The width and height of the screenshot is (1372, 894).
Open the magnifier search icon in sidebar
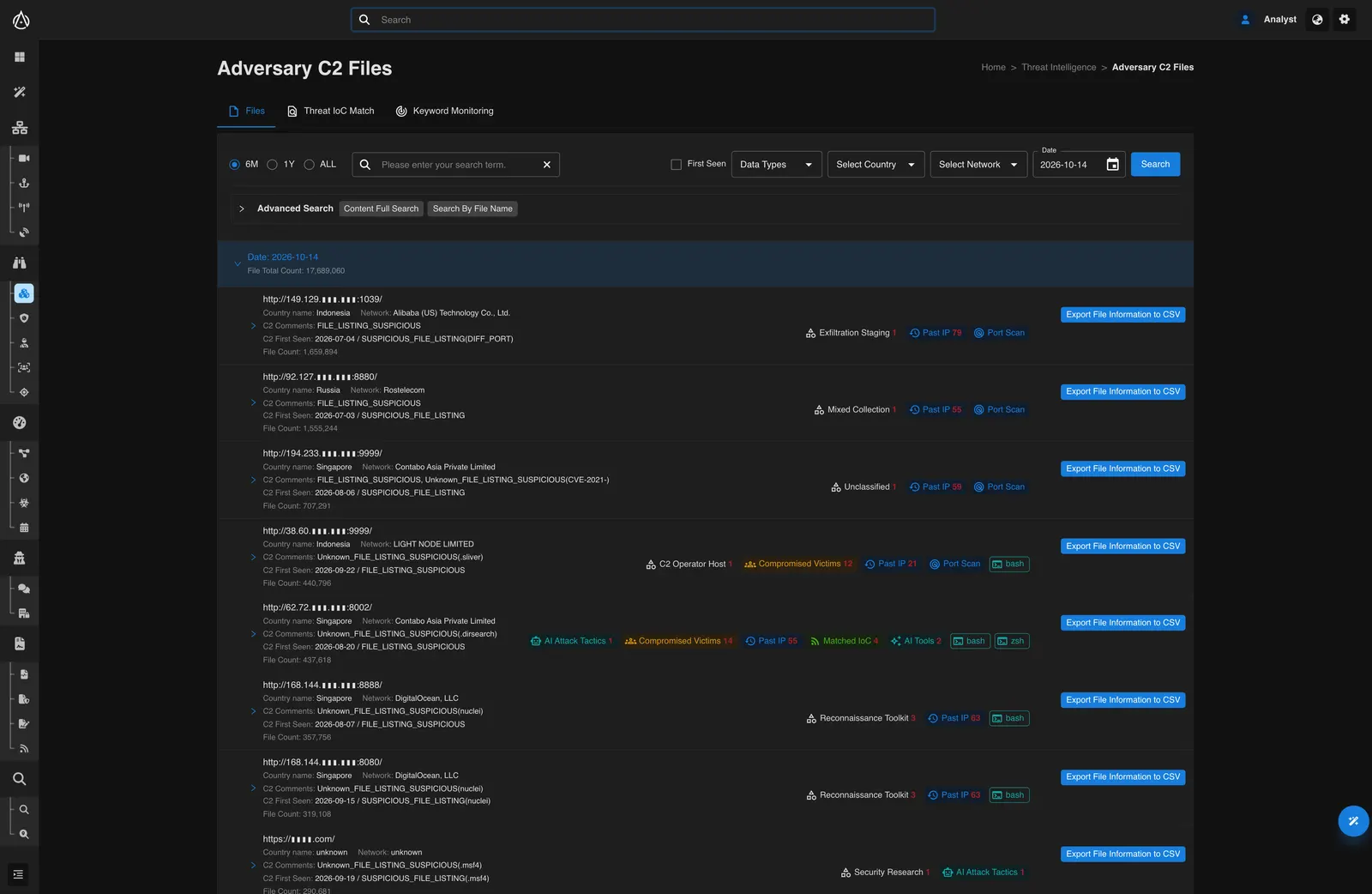tap(20, 779)
